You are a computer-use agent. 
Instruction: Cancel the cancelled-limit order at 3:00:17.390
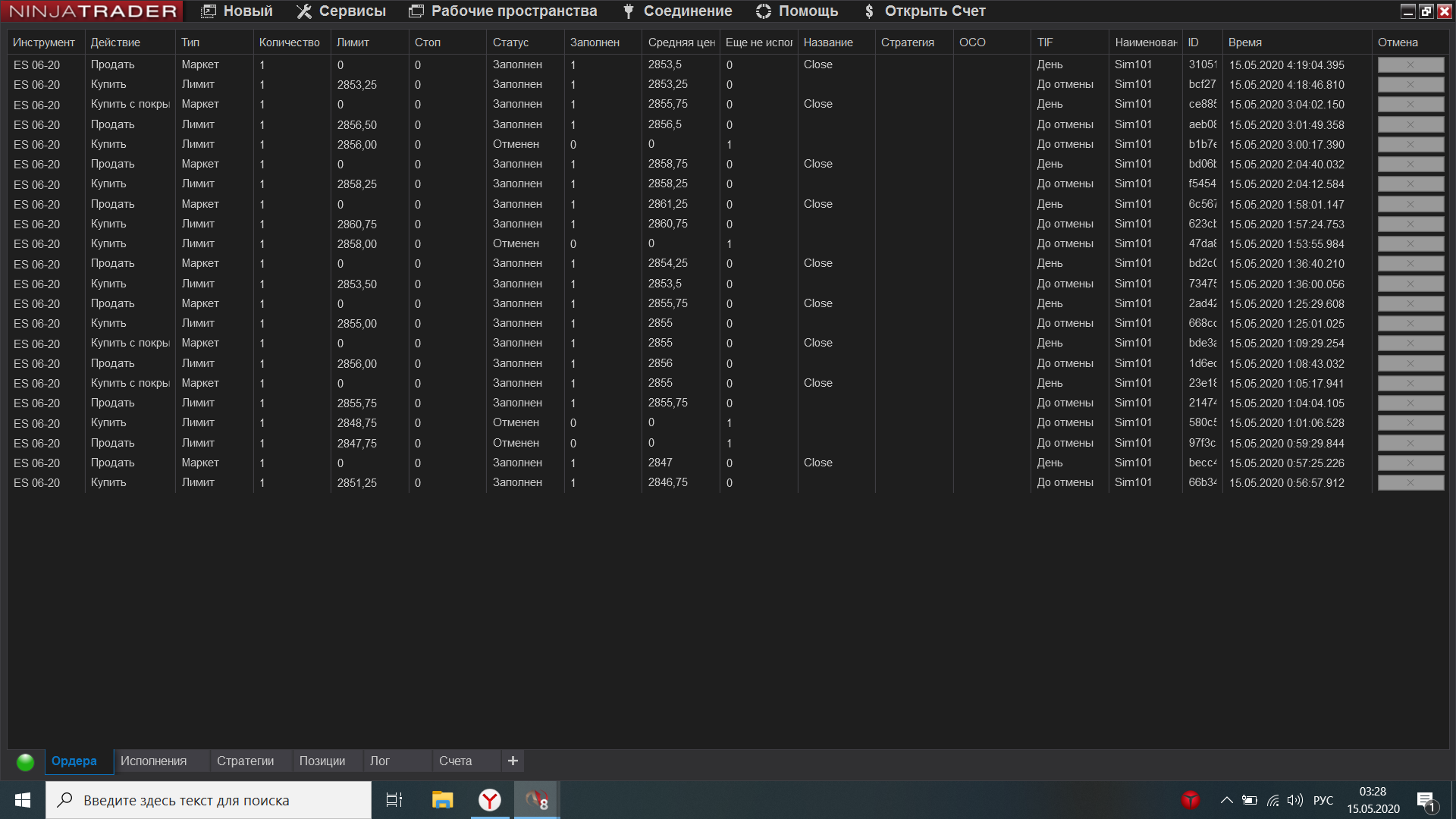[x=1410, y=145]
